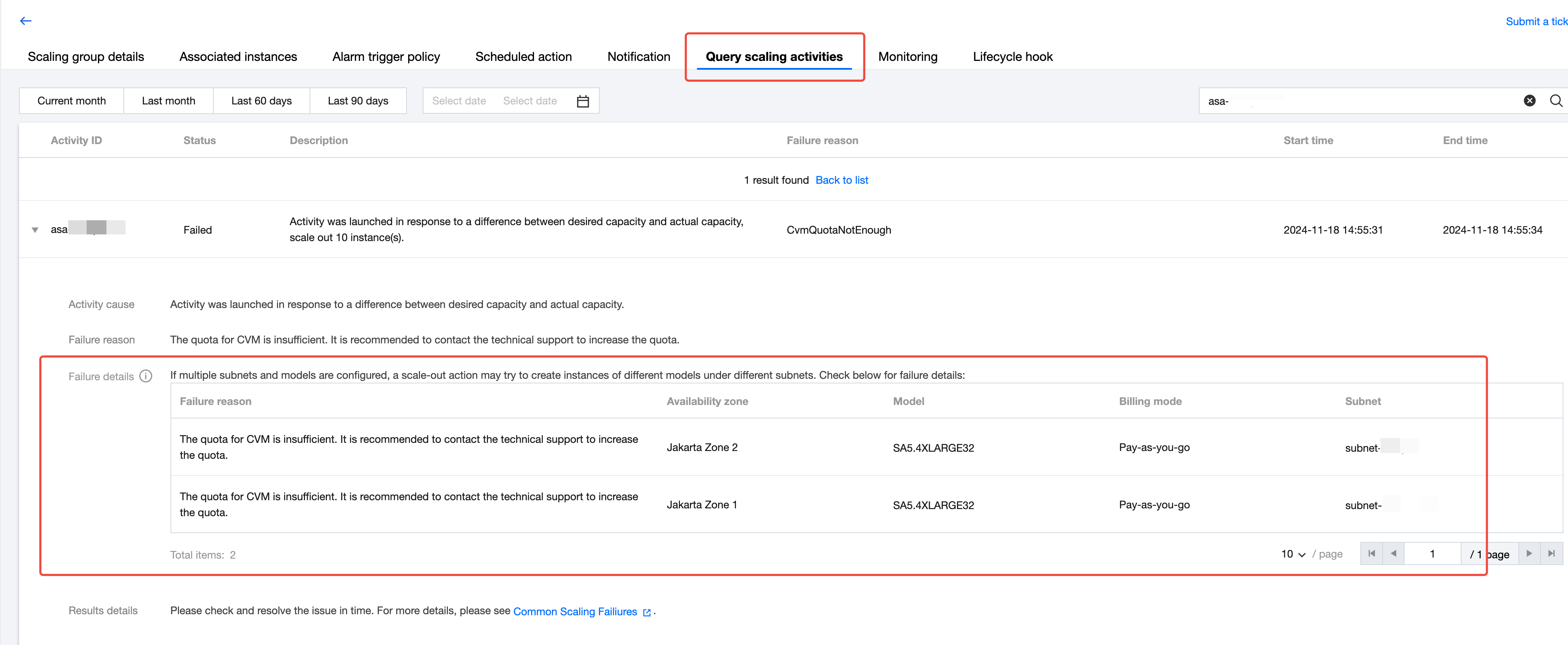Viewport: 1568px width, 645px height.
Task: Select the Last 60 days filter
Action: (x=261, y=101)
